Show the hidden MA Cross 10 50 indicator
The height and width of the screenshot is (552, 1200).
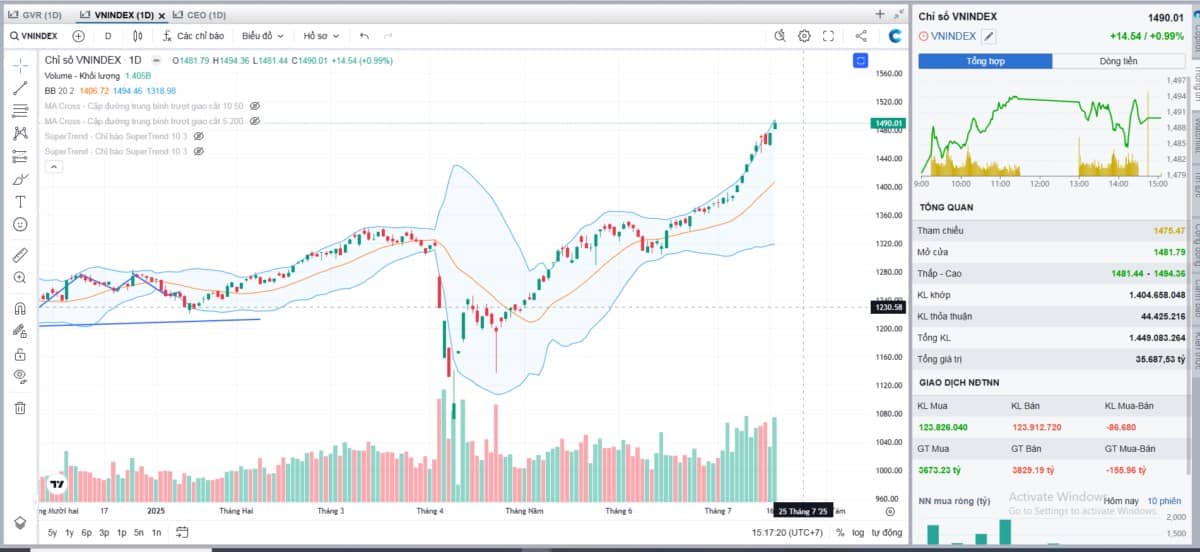pos(254,105)
